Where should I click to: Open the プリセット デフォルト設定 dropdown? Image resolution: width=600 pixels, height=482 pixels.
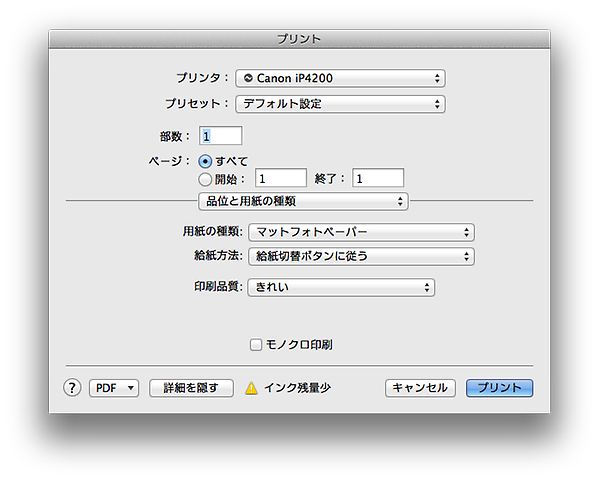[340, 104]
